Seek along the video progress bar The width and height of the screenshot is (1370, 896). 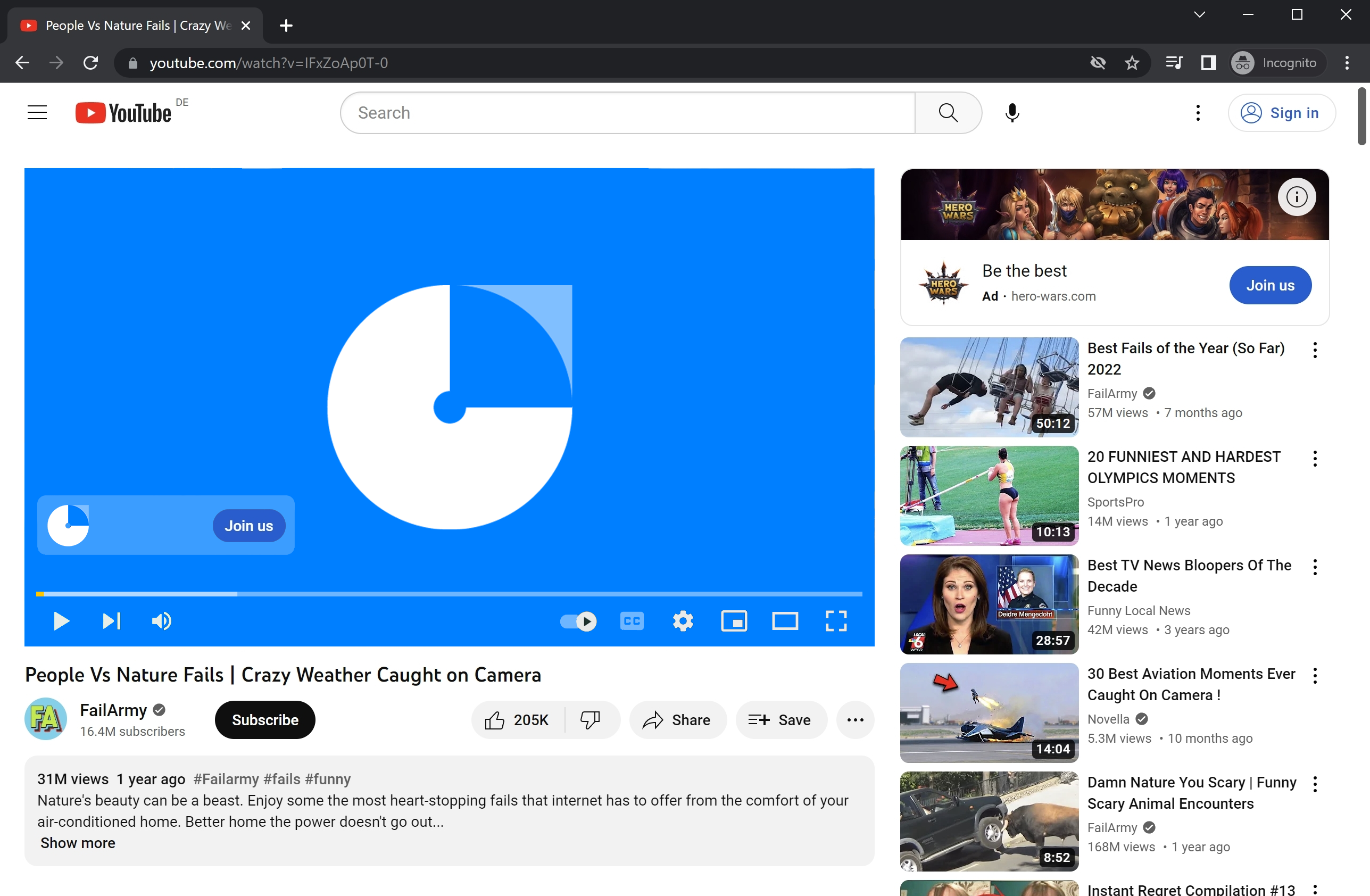click(x=449, y=594)
